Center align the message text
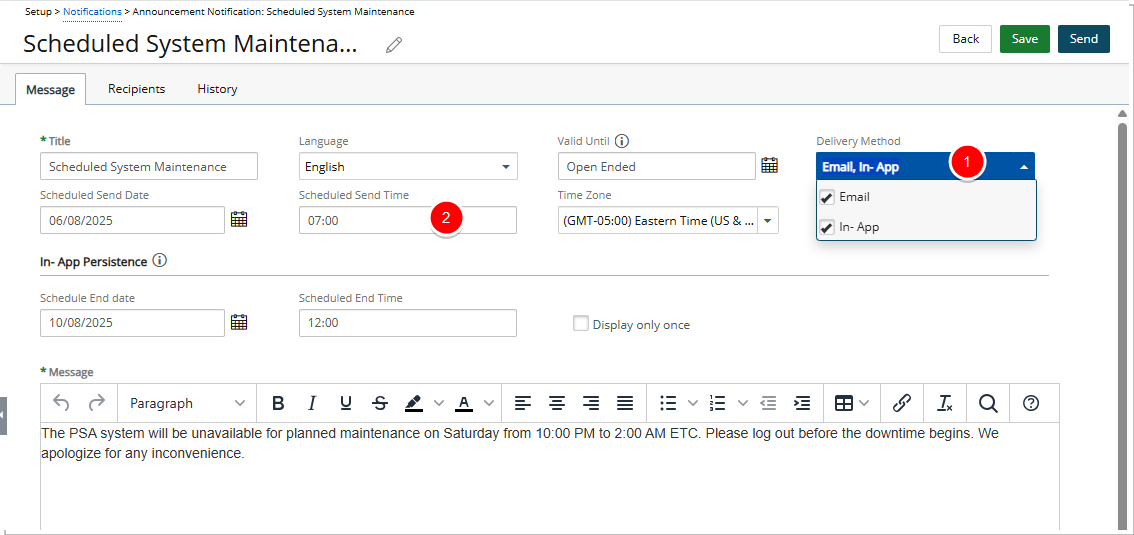 [x=557, y=403]
